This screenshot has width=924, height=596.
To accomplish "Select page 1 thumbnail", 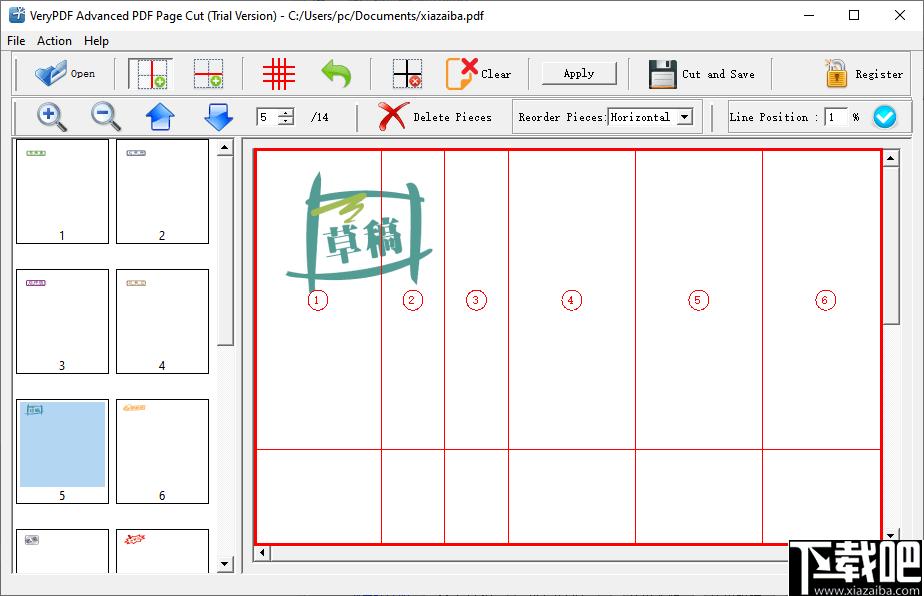I will click(x=62, y=191).
